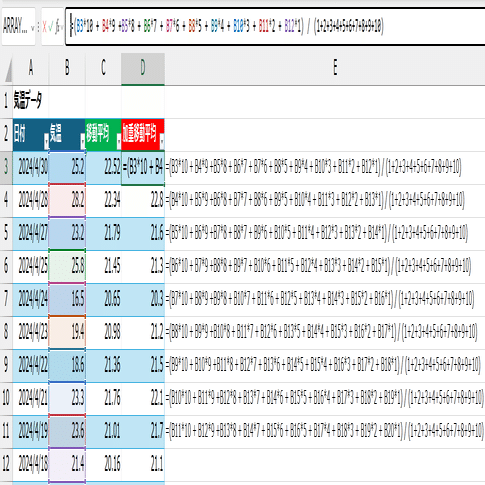The image size is (485, 485).
Task: Select row 6 header
Action: click(x=6, y=266)
